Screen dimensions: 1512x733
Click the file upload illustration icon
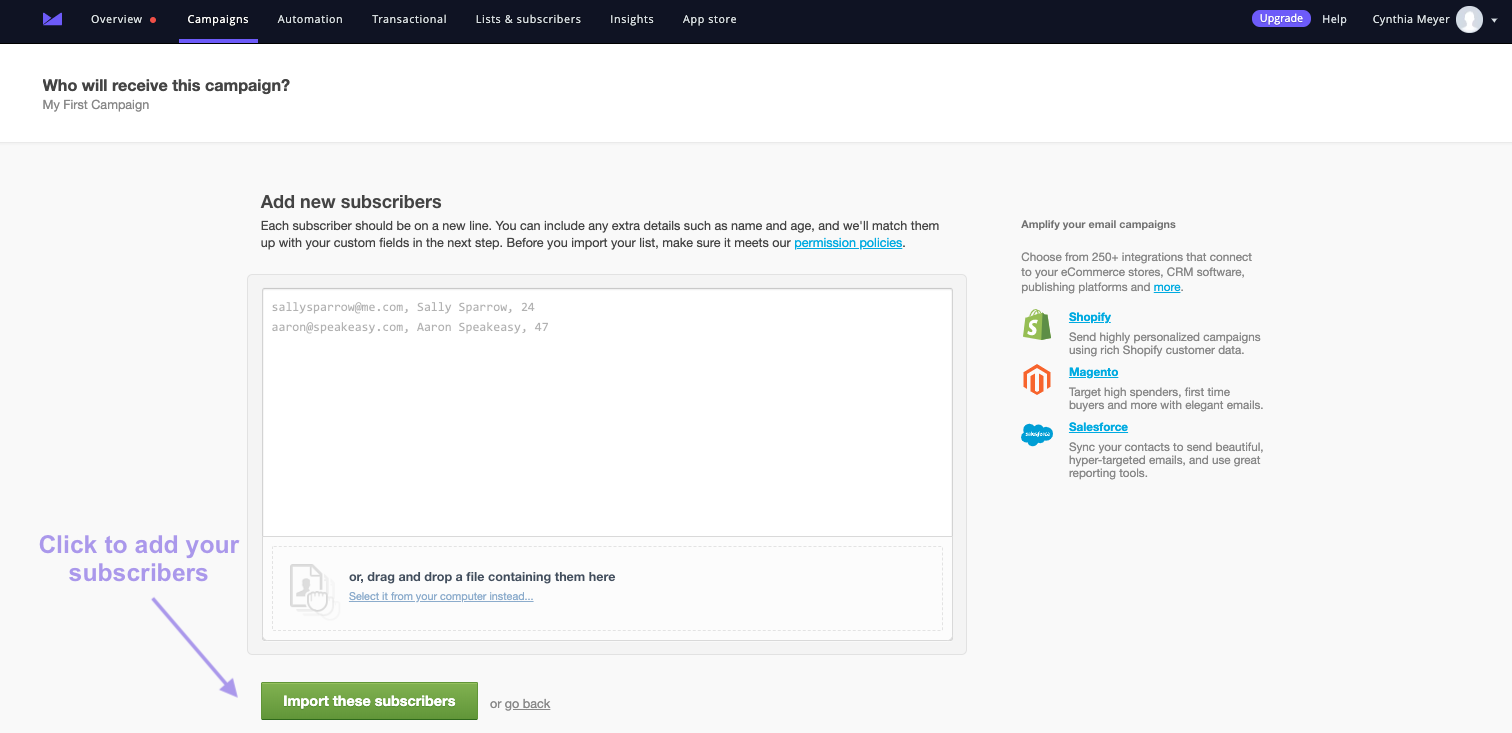click(x=311, y=588)
